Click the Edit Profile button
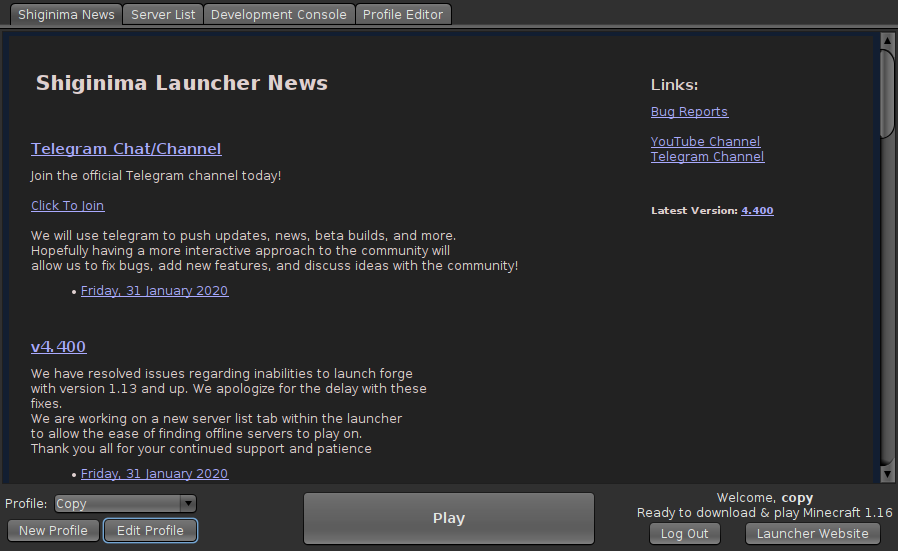Image resolution: width=898 pixels, height=551 pixels. [150, 530]
